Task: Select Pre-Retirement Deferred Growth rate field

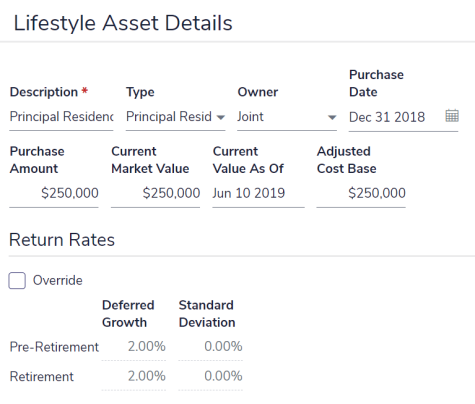Action: pyautogui.click(x=134, y=347)
